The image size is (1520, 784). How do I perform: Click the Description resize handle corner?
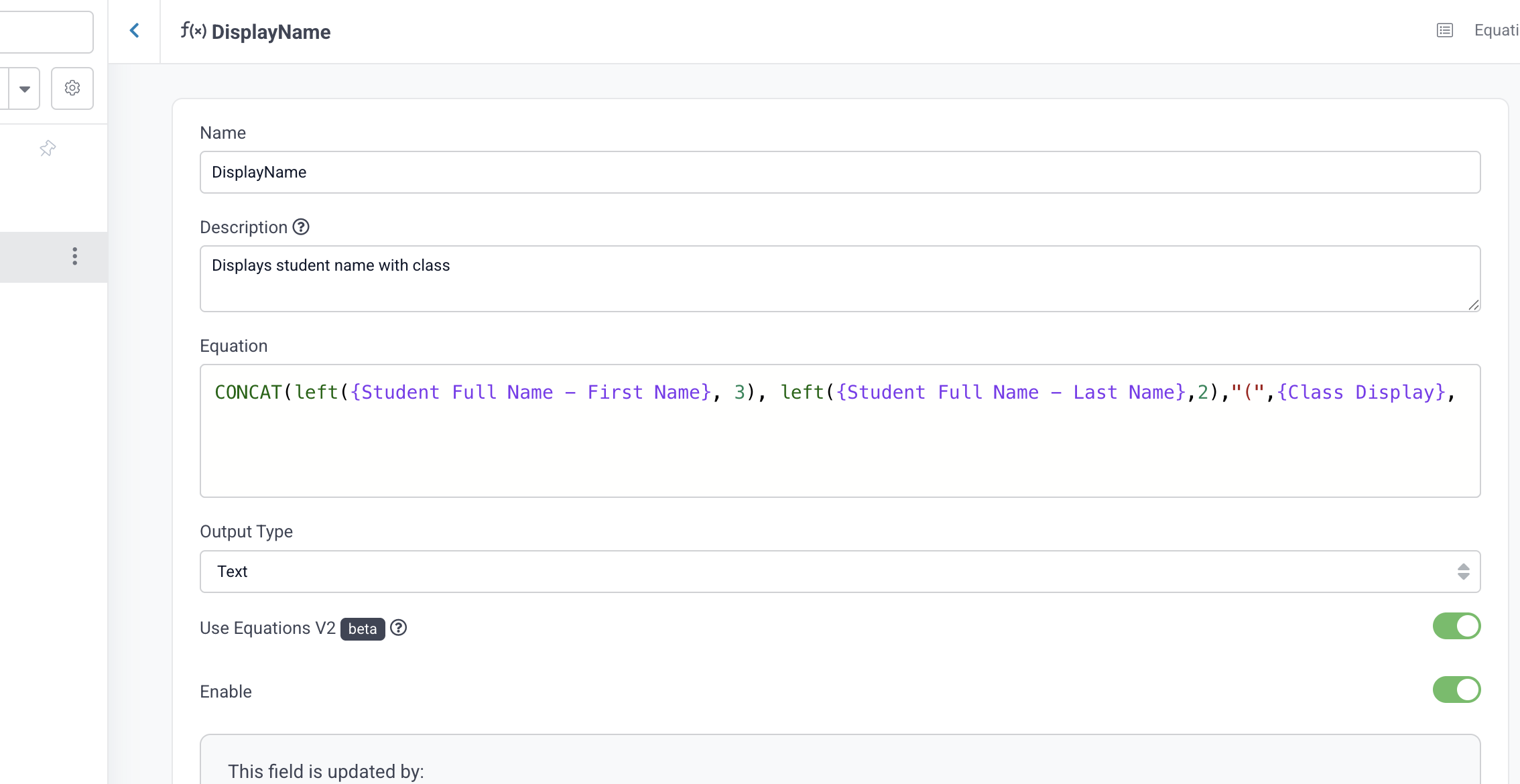(x=1474, y=306)
